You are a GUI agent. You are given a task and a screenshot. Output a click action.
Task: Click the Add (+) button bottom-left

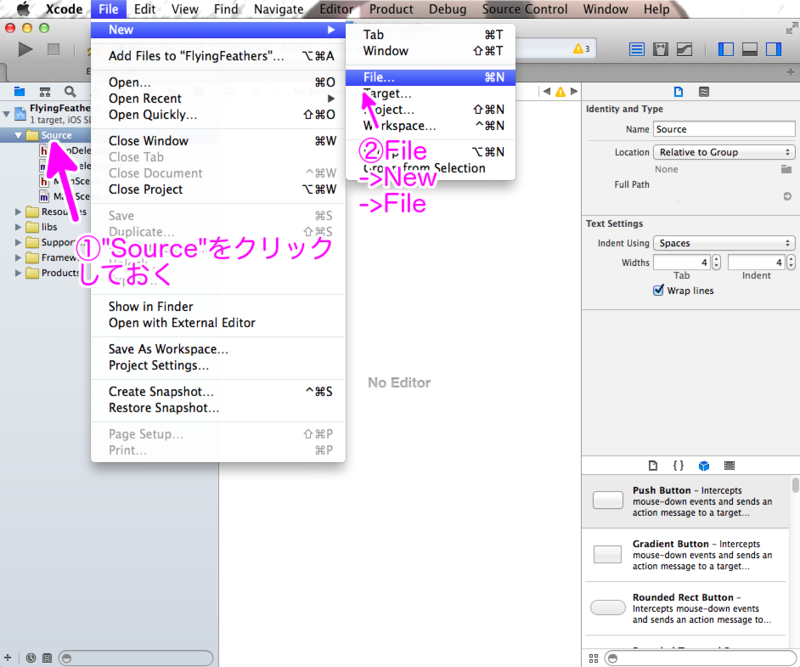click(x=7, y=658)
